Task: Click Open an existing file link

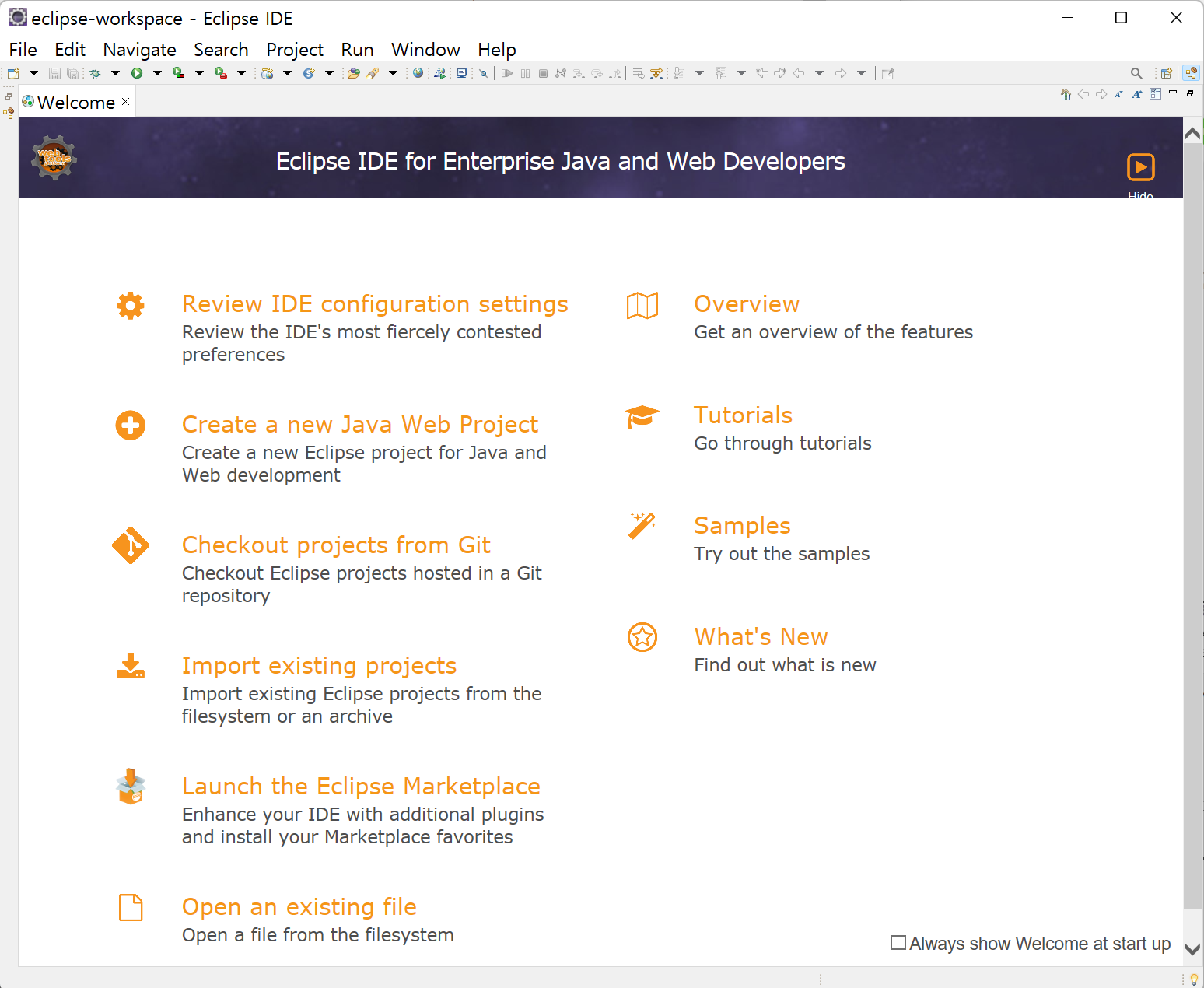Action: [x=299, y=907]
